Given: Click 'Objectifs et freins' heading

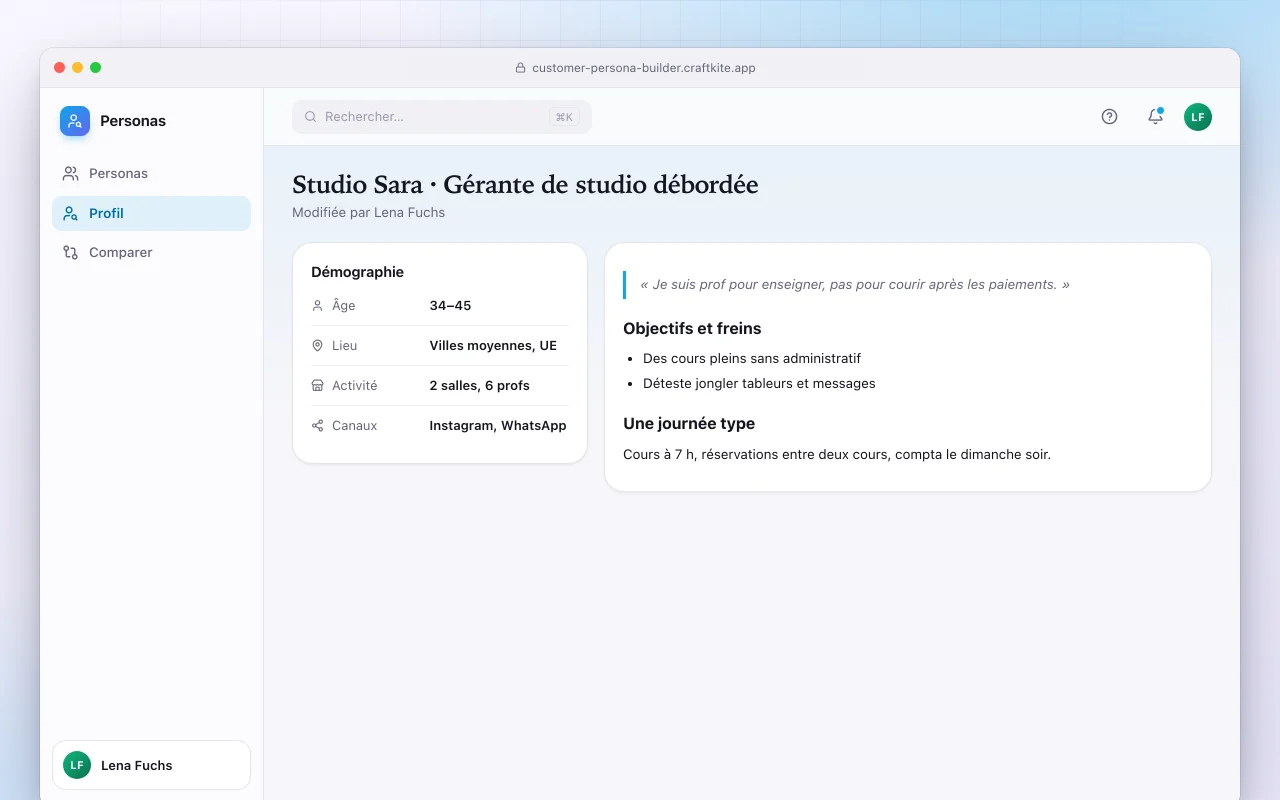Looking at the screenshot, I should [692, 329].
